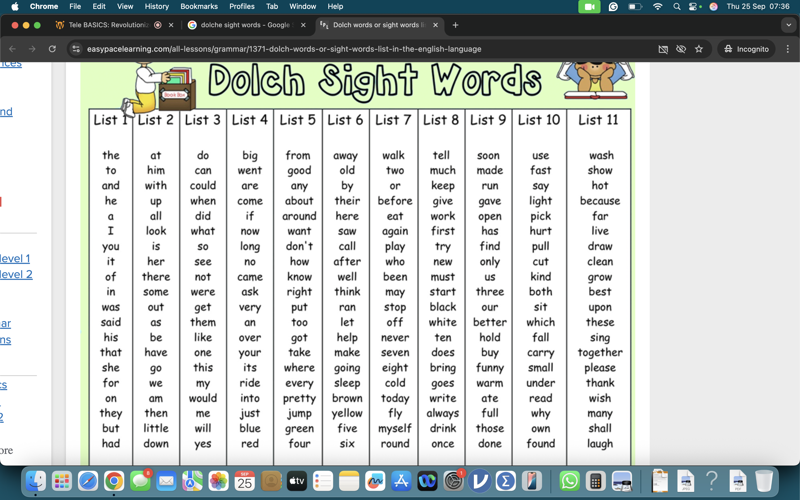The width and height of the screenshot is (800, 500).
Task: Click the back navigation arrow
Action: (x=12, y=48)
